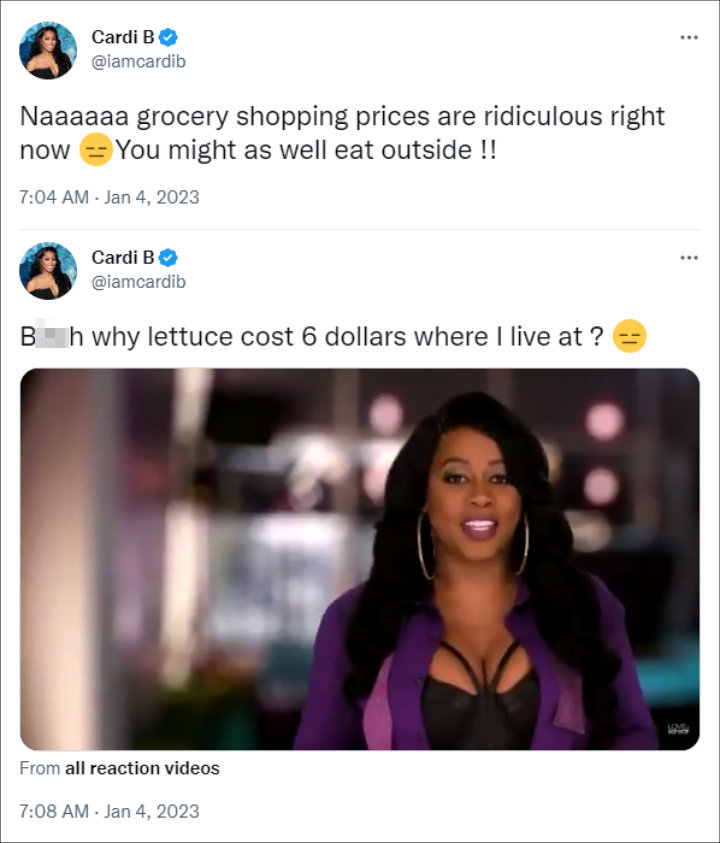Image resolution: width=720 pixels, height=843 pixels.
Task: Click the @iamcardib handle in the second tweet
Action: click(139, 282)
